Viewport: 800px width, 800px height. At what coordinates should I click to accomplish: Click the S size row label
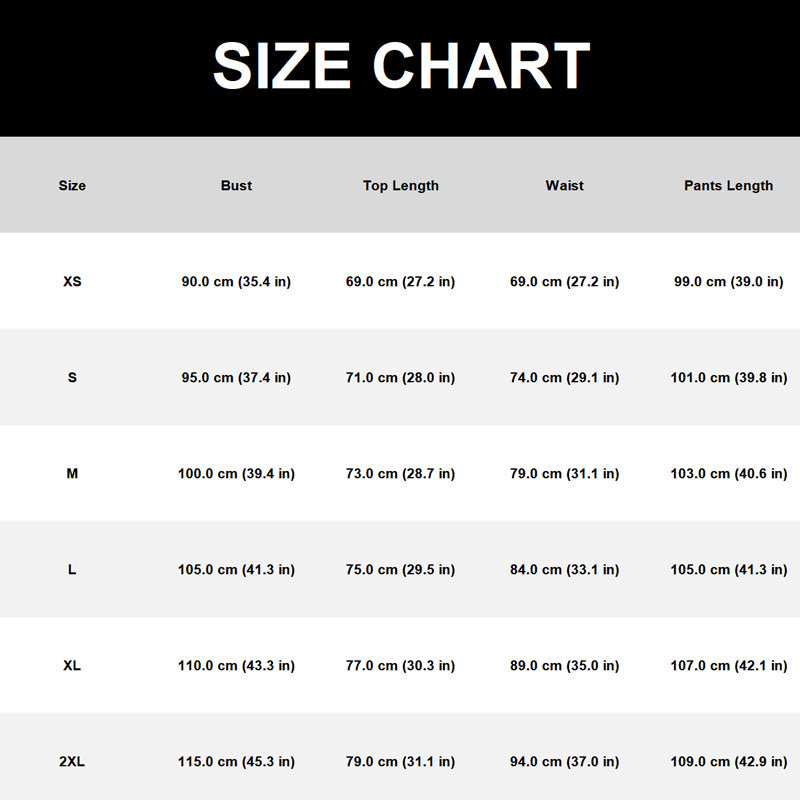tap(72, 377)
